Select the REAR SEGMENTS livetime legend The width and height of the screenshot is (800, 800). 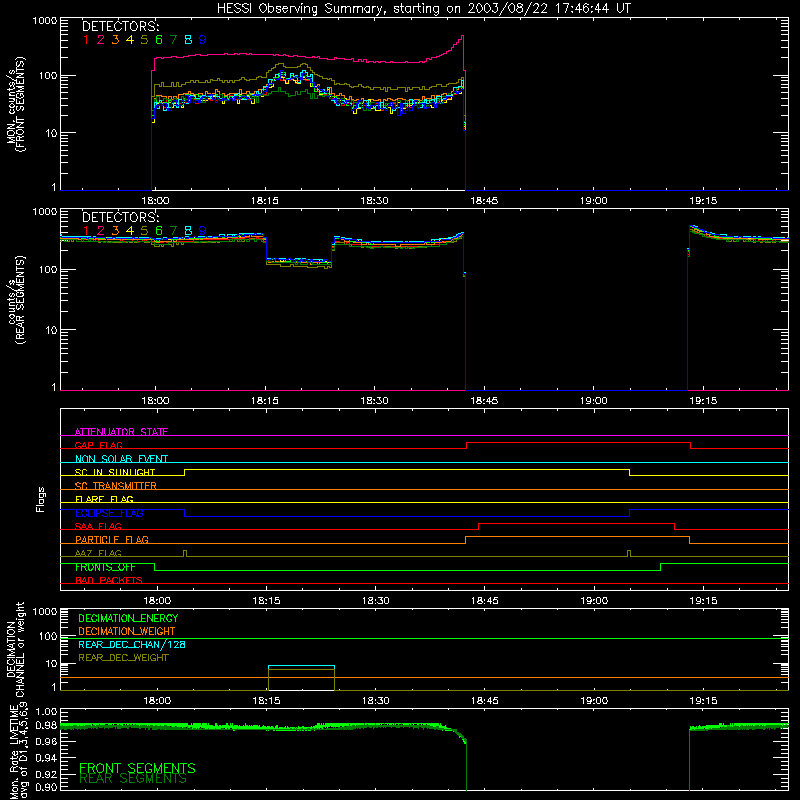(133, 779)
